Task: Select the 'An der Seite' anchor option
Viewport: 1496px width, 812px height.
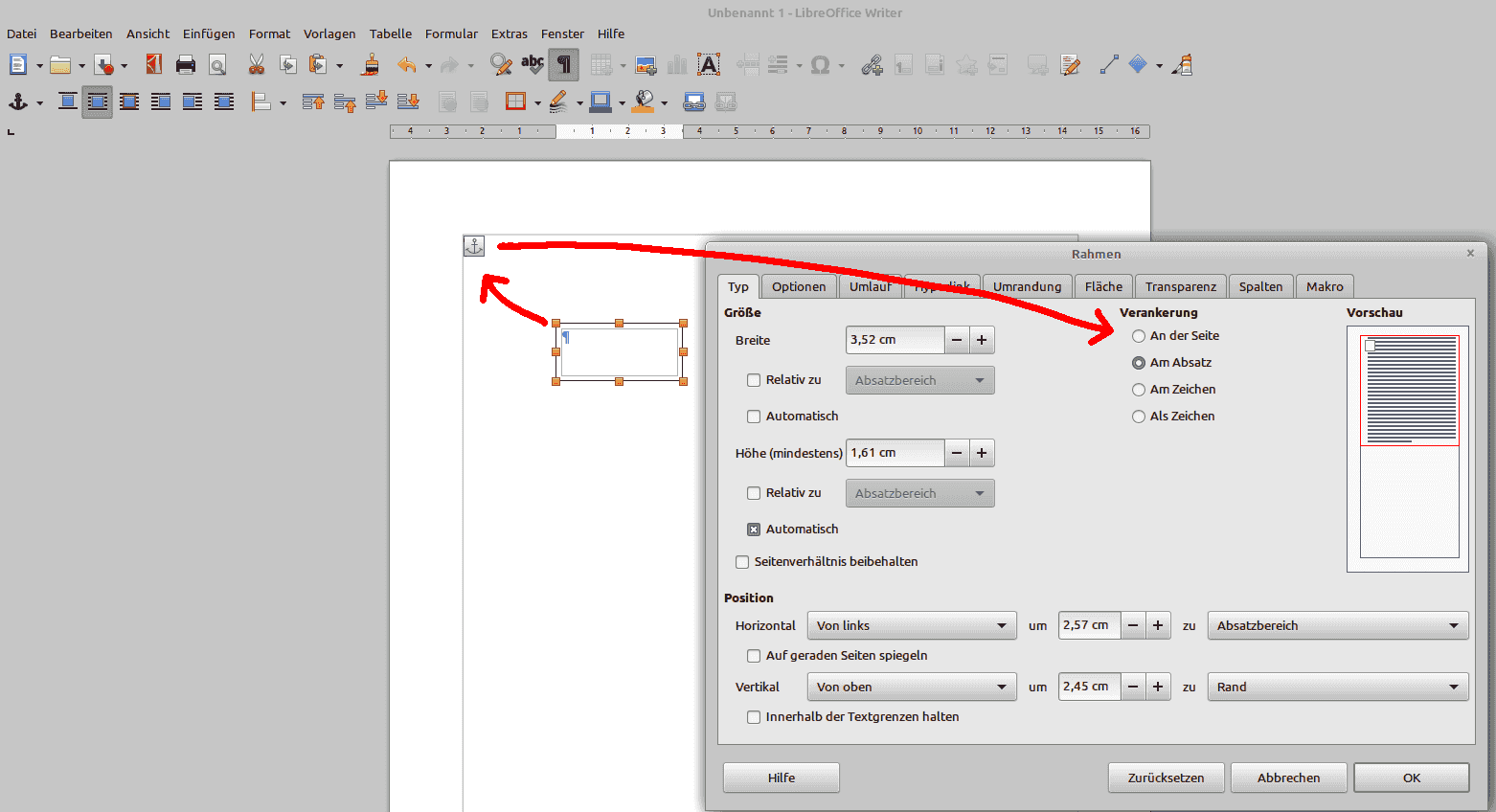Action: [x=1139, y=336]
